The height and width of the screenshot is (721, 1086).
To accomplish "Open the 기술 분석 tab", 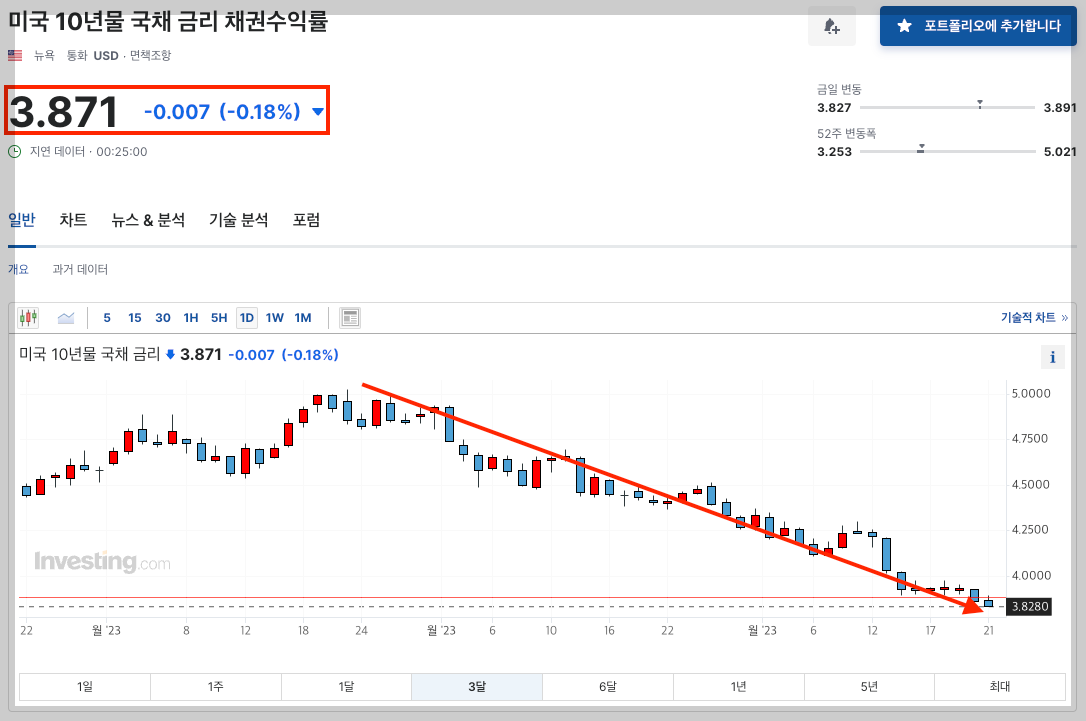I will (239, 220).
